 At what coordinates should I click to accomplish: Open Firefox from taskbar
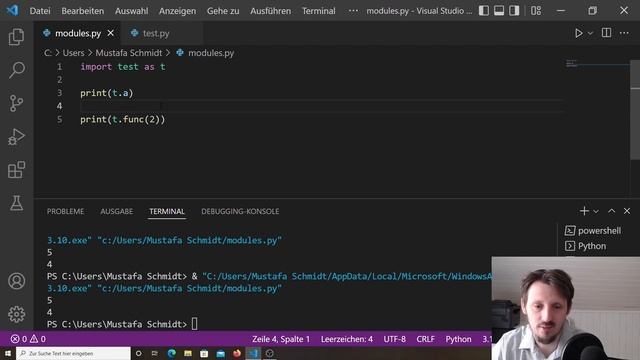pyautogui.click(x=237, y=353)
